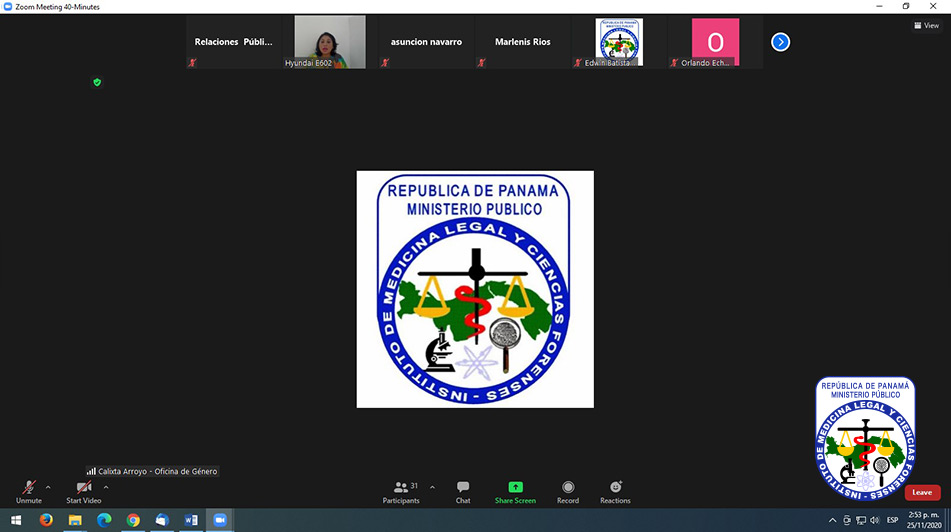Click the Zoom Meeting 40-Minutes window title

58,7
